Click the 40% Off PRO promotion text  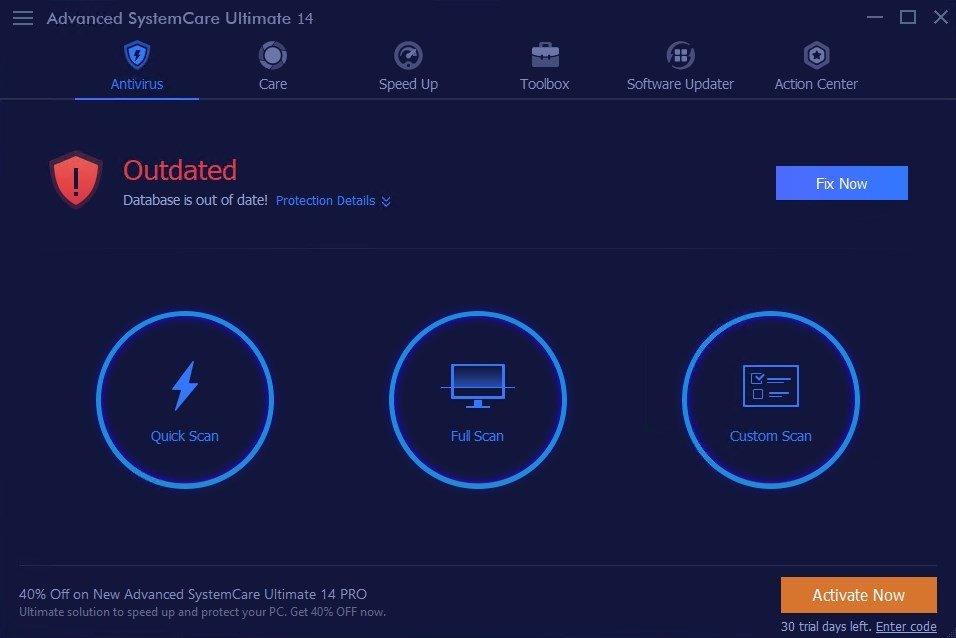pos(193,594)
